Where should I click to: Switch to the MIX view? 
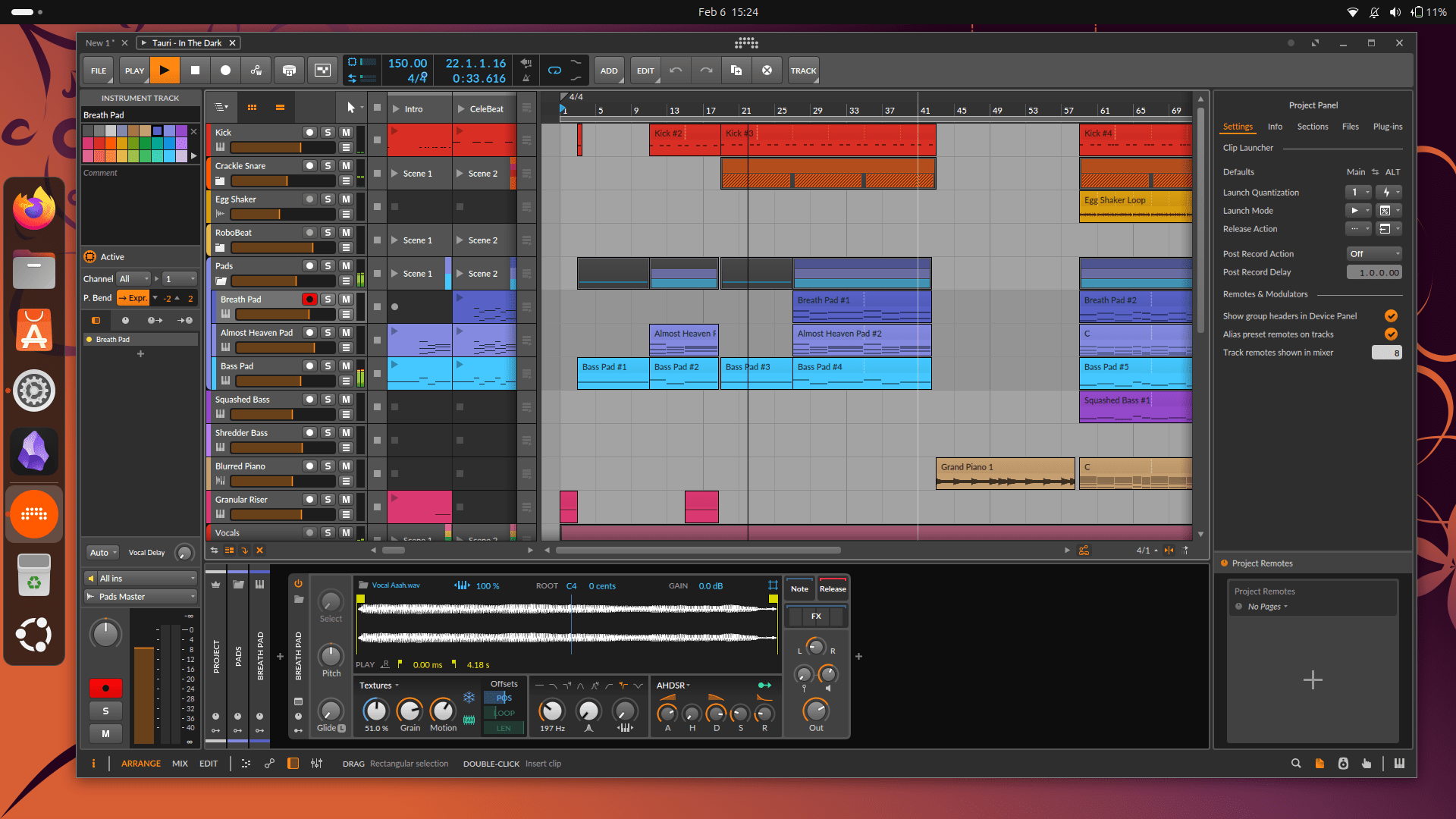[180, 764]
